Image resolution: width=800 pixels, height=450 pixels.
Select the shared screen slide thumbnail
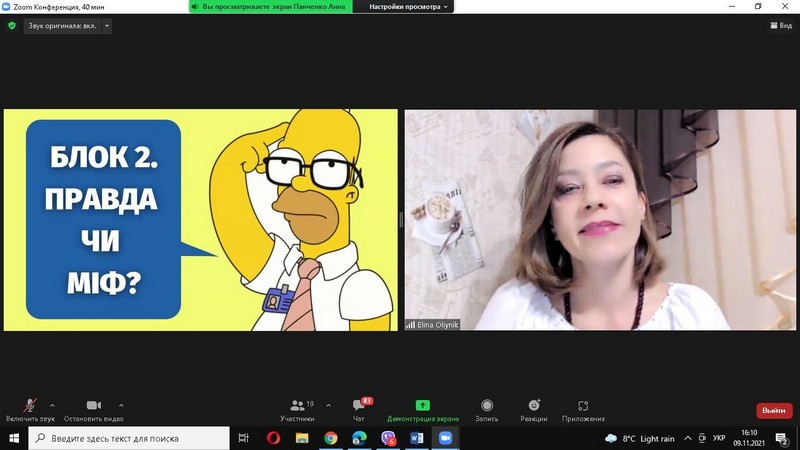(x=201, y=220)
